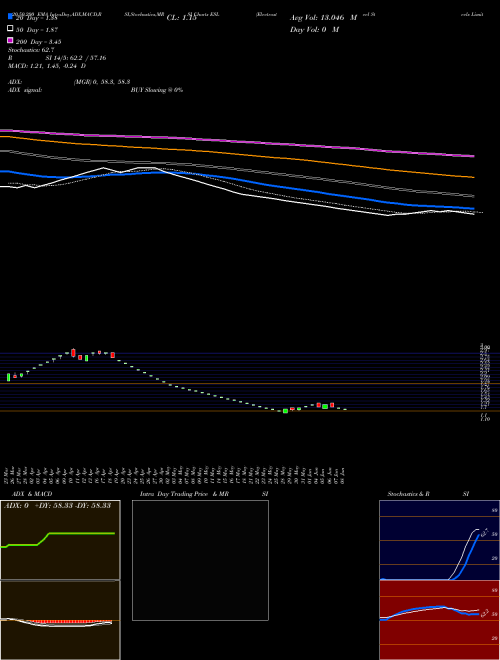
Task: Click the 'Day Vol: 0 M' value
Action: click(314, 30)
